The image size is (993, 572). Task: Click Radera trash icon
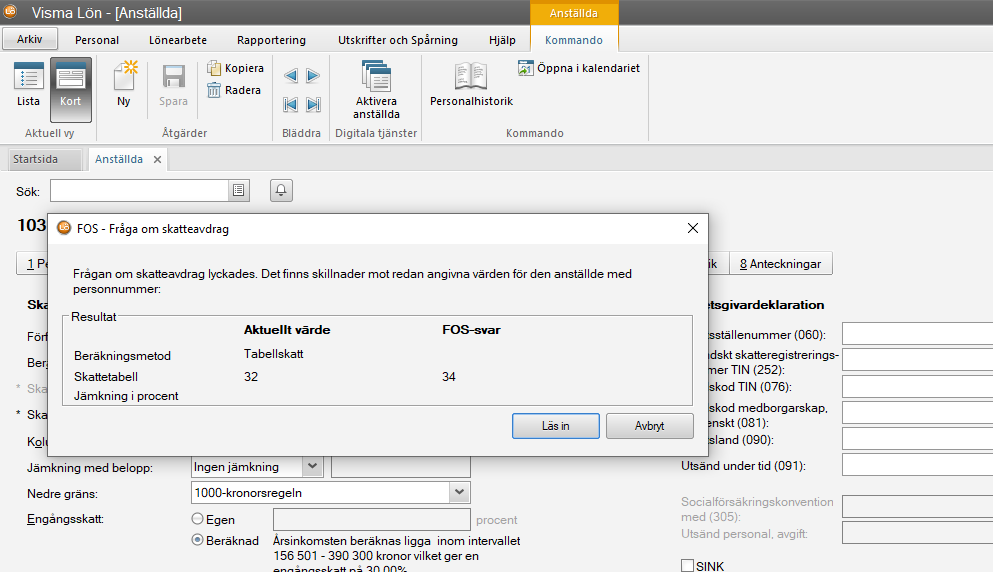(234, 90)
